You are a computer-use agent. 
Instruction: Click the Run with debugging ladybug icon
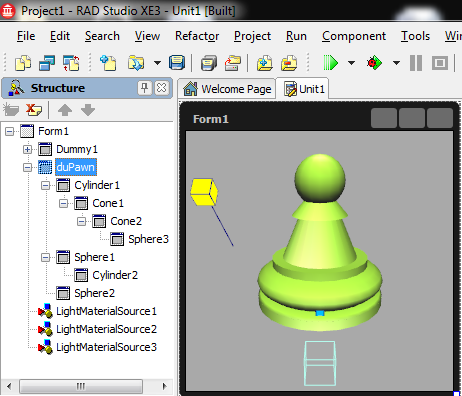pyautogui.click(x=374, y=63)
